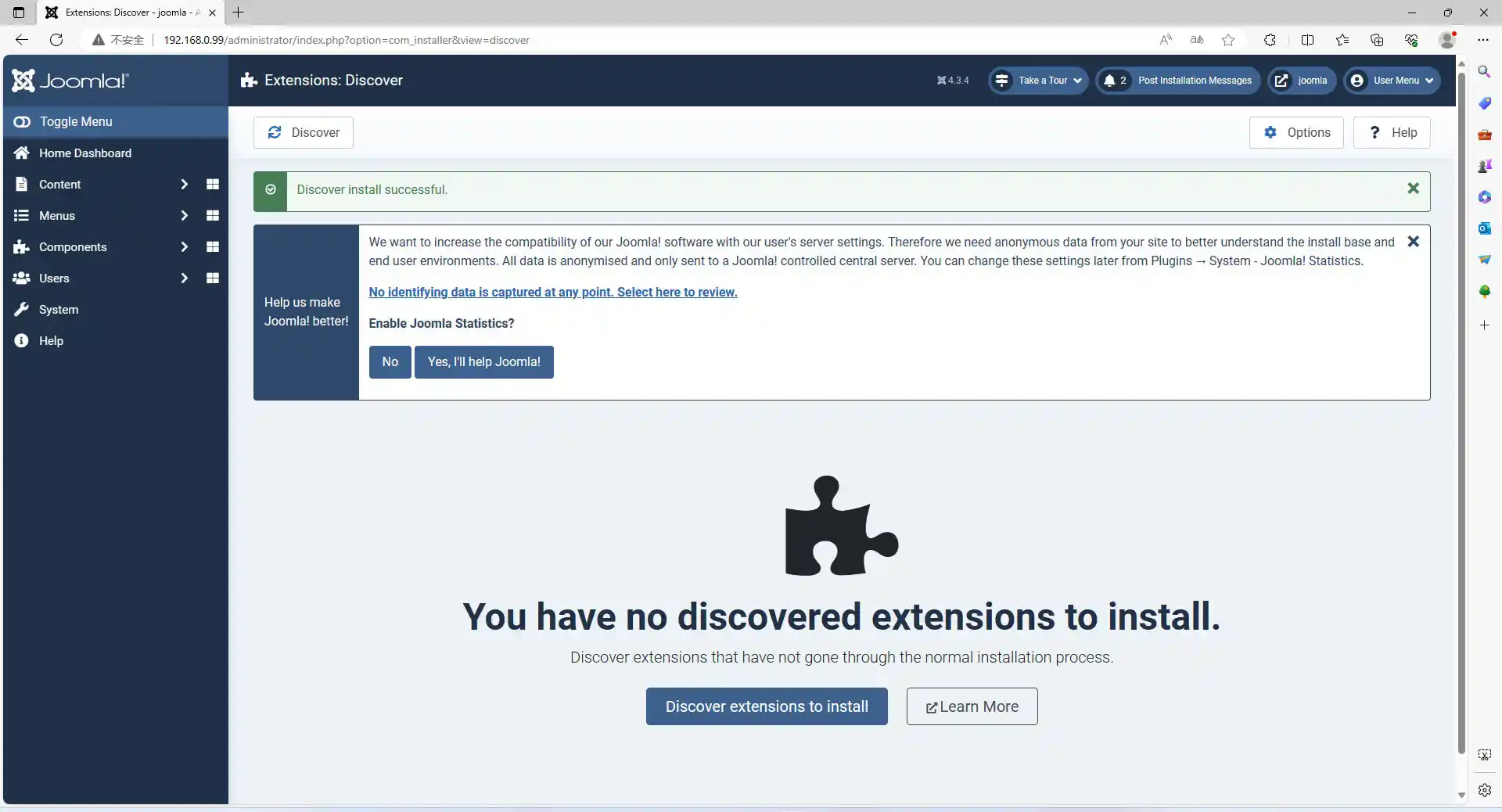Expand the Take a Tour dropdown
The width and height of the screenshot is (1502, 812).
[x=1038, y=81]
